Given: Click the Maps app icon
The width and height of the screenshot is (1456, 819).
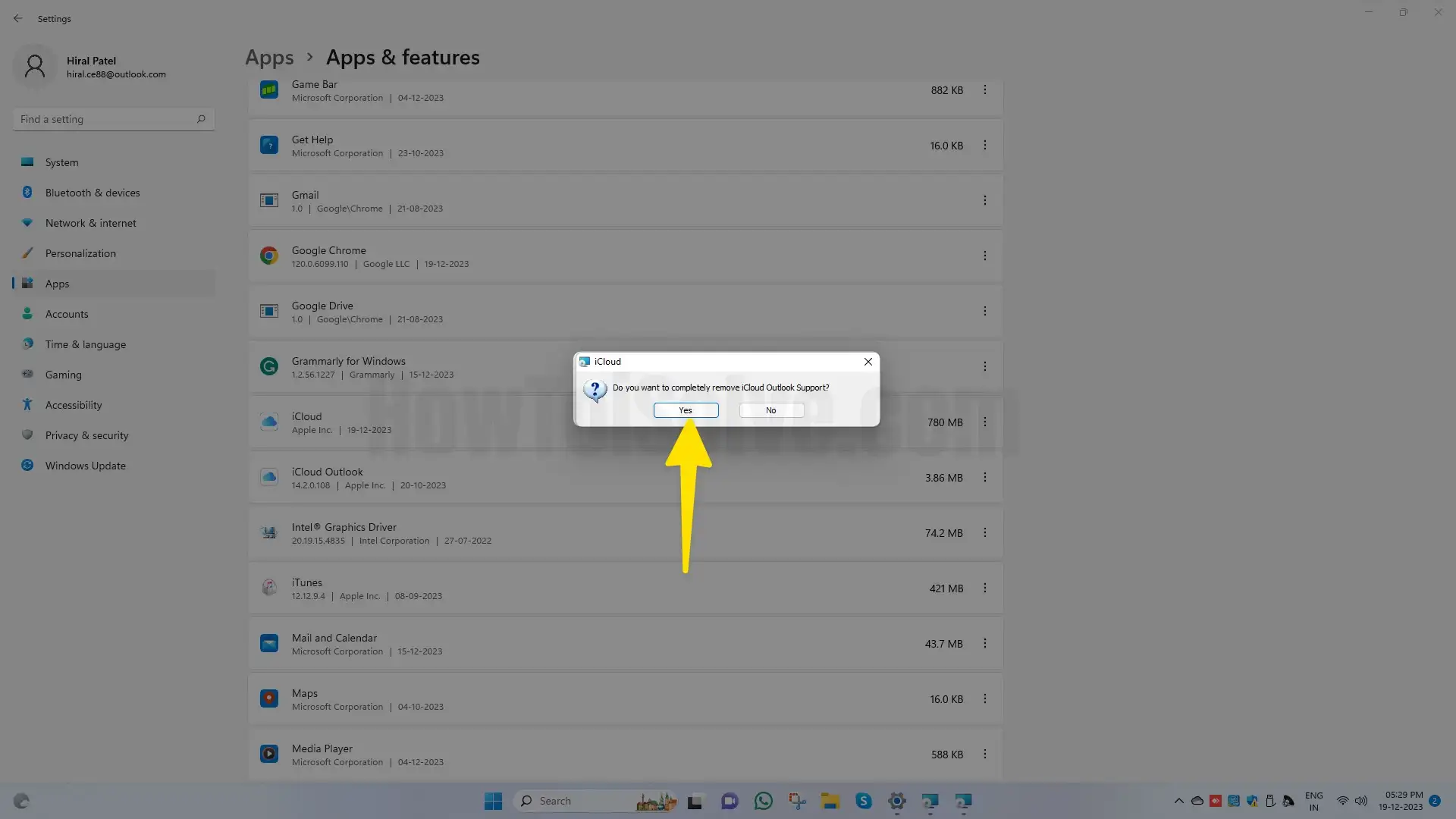Looking at the screenshot, I should (269, 699).
